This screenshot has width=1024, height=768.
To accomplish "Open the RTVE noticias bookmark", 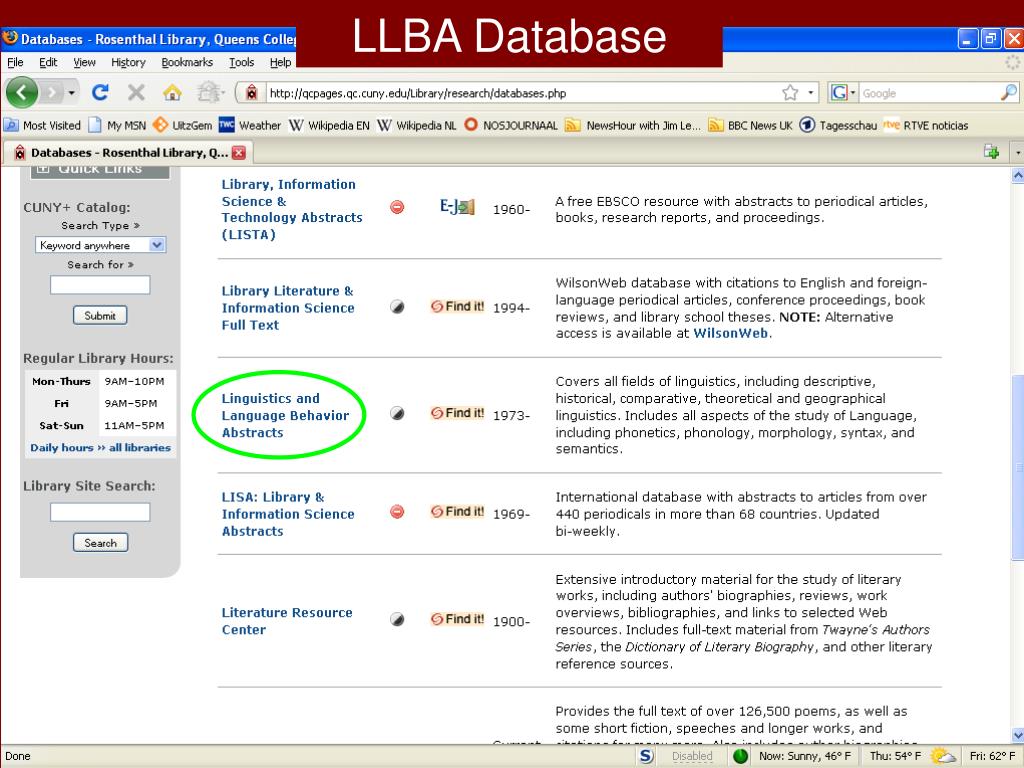I will tap(926, 125).
